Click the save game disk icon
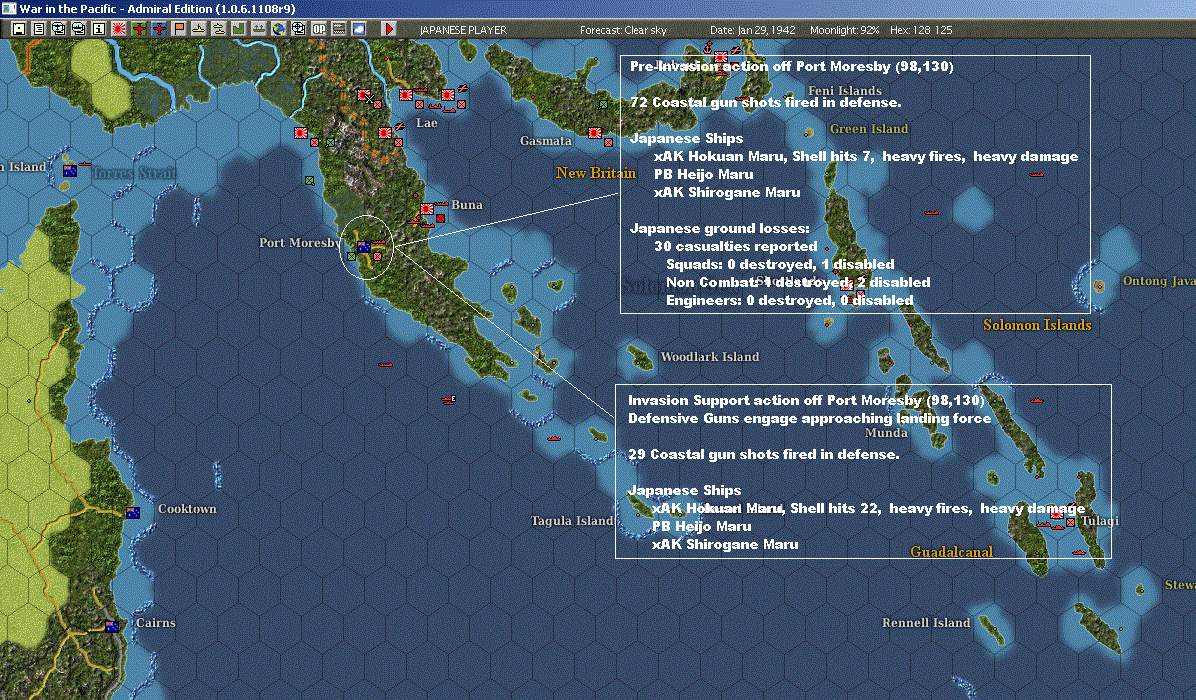 [18, 29]
